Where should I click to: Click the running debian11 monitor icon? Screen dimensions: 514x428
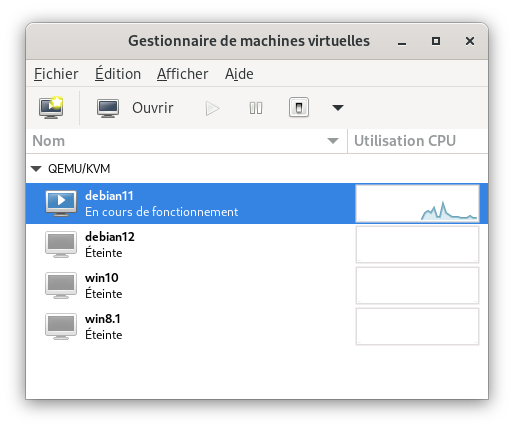61,203
